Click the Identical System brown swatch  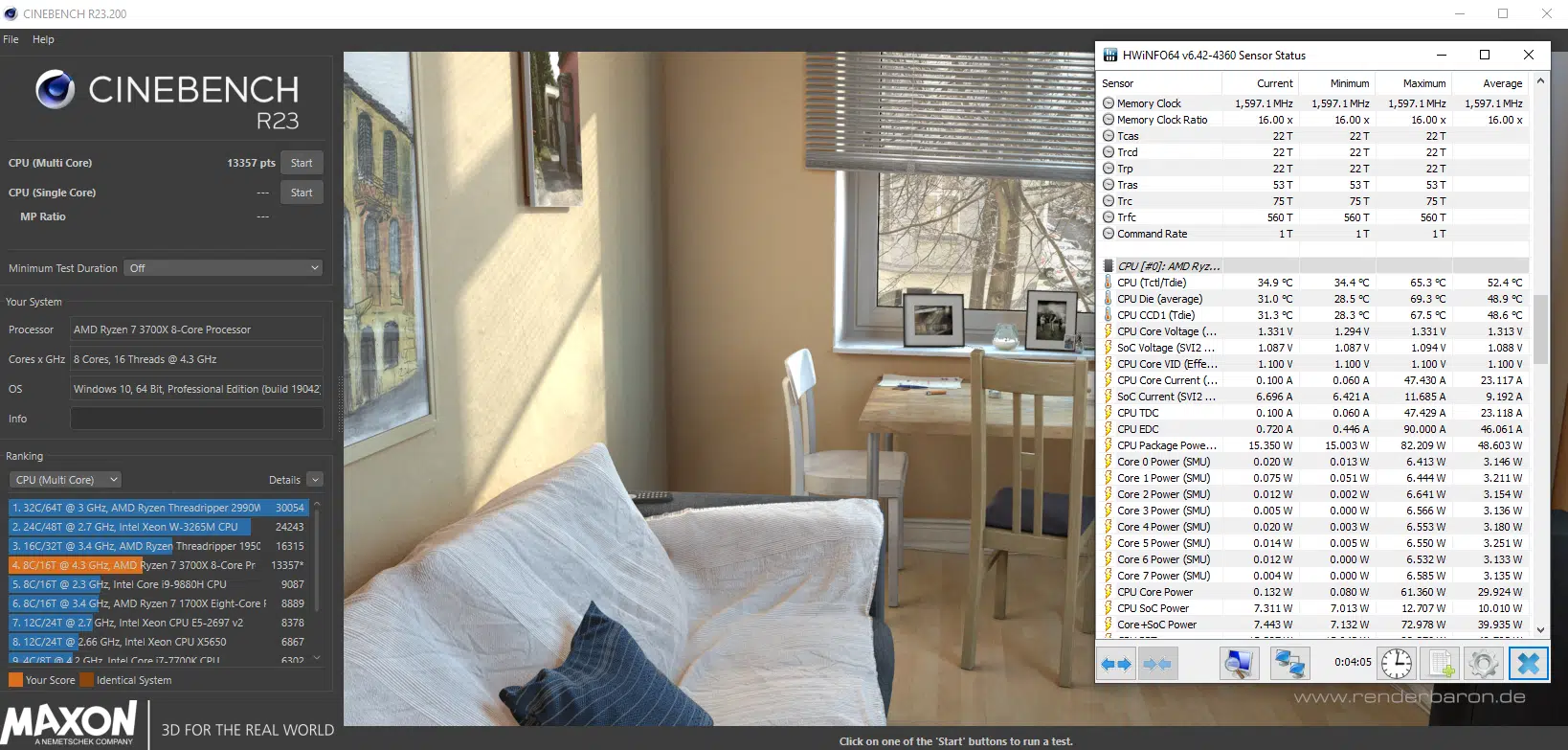[x=87, y=680]
